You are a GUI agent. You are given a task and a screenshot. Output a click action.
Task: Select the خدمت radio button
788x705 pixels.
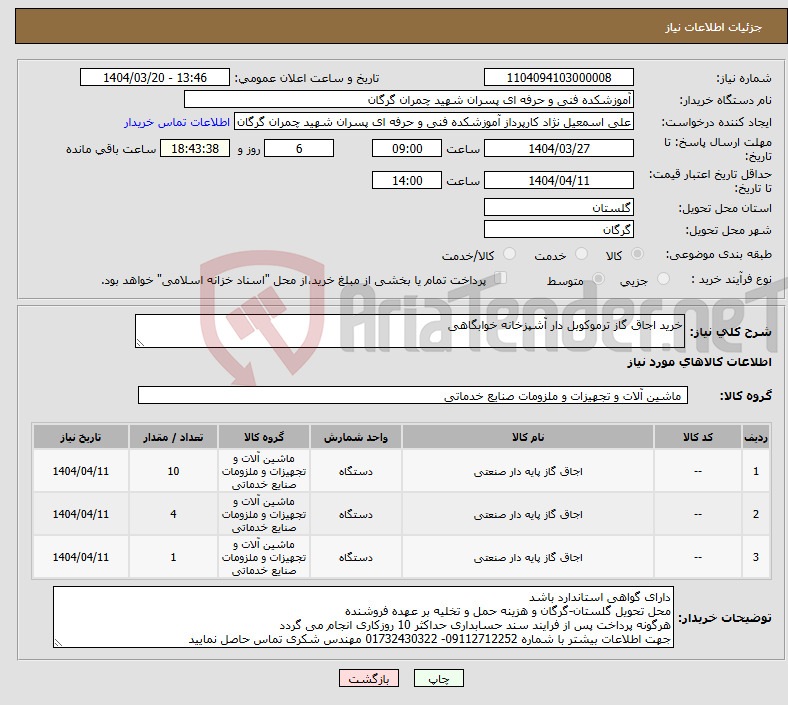pyautogui.click(x=581, y=254)
